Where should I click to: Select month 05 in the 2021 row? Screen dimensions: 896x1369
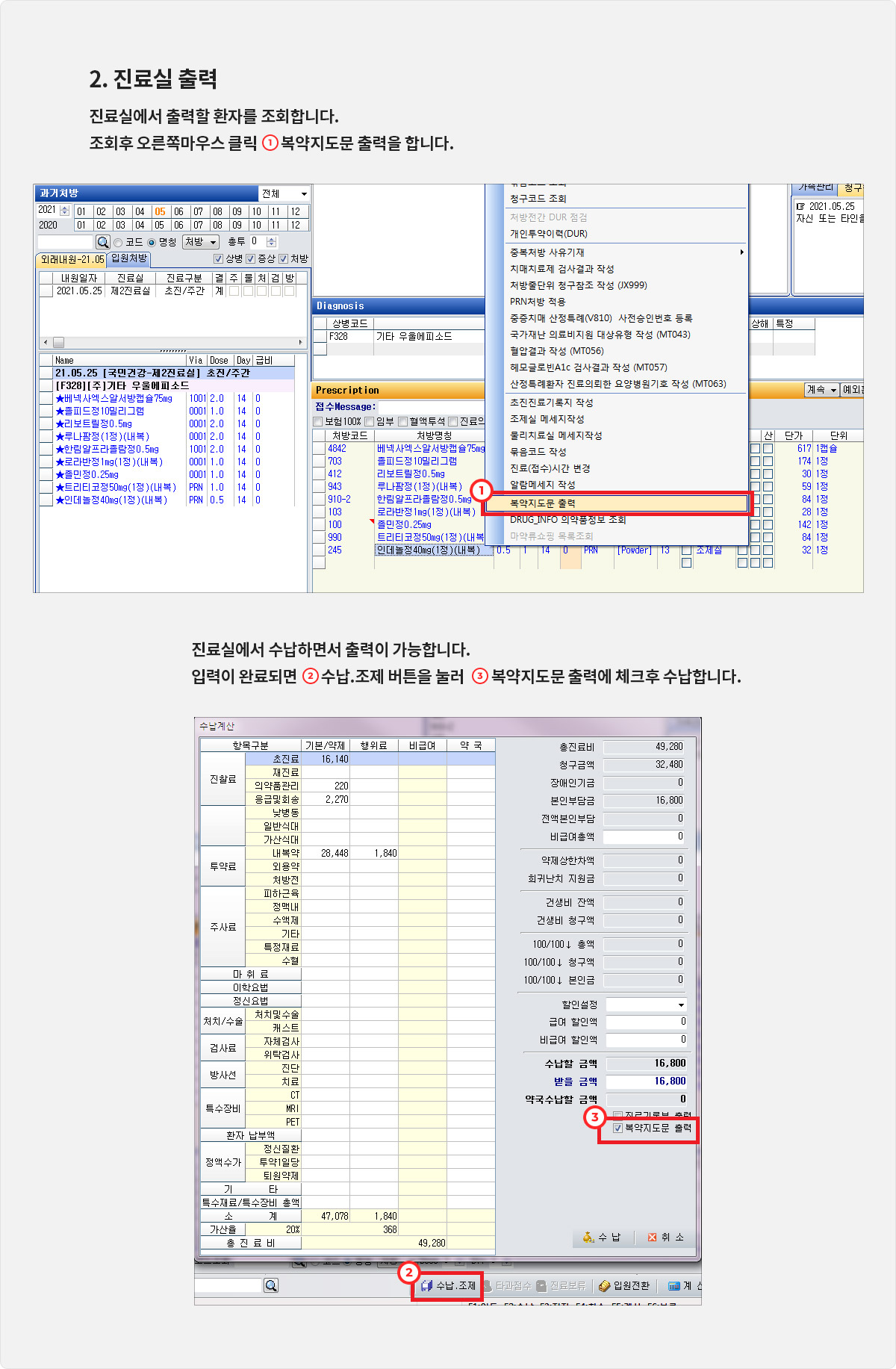[160, 211]
